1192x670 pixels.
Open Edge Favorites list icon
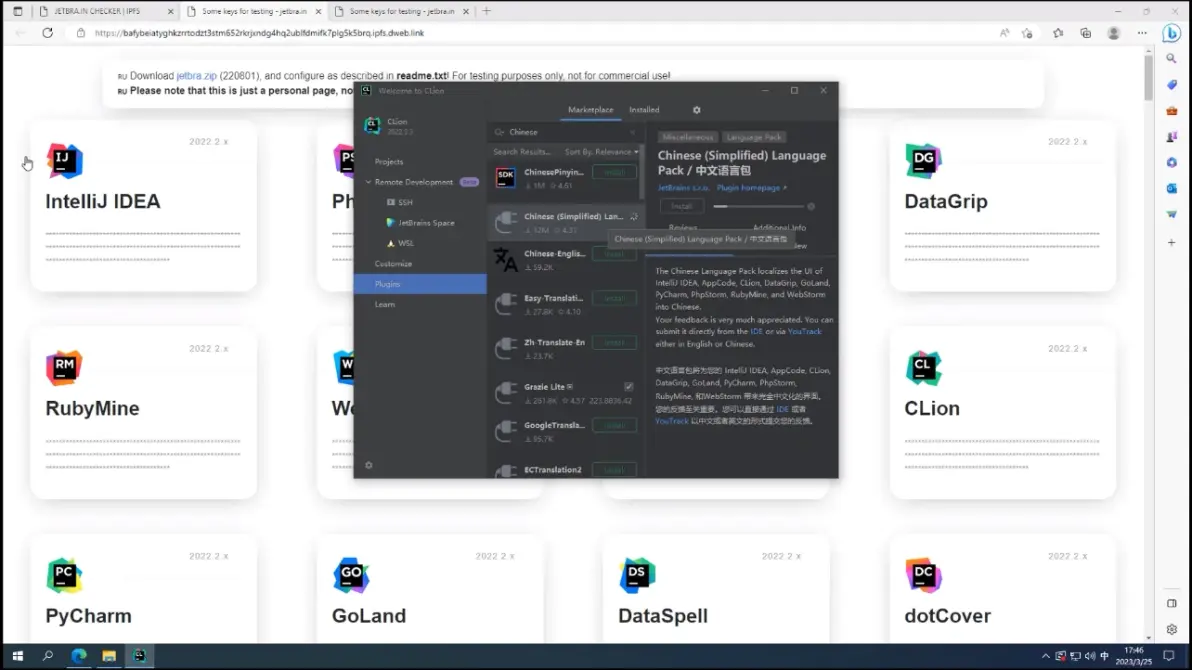point(1057,33)
